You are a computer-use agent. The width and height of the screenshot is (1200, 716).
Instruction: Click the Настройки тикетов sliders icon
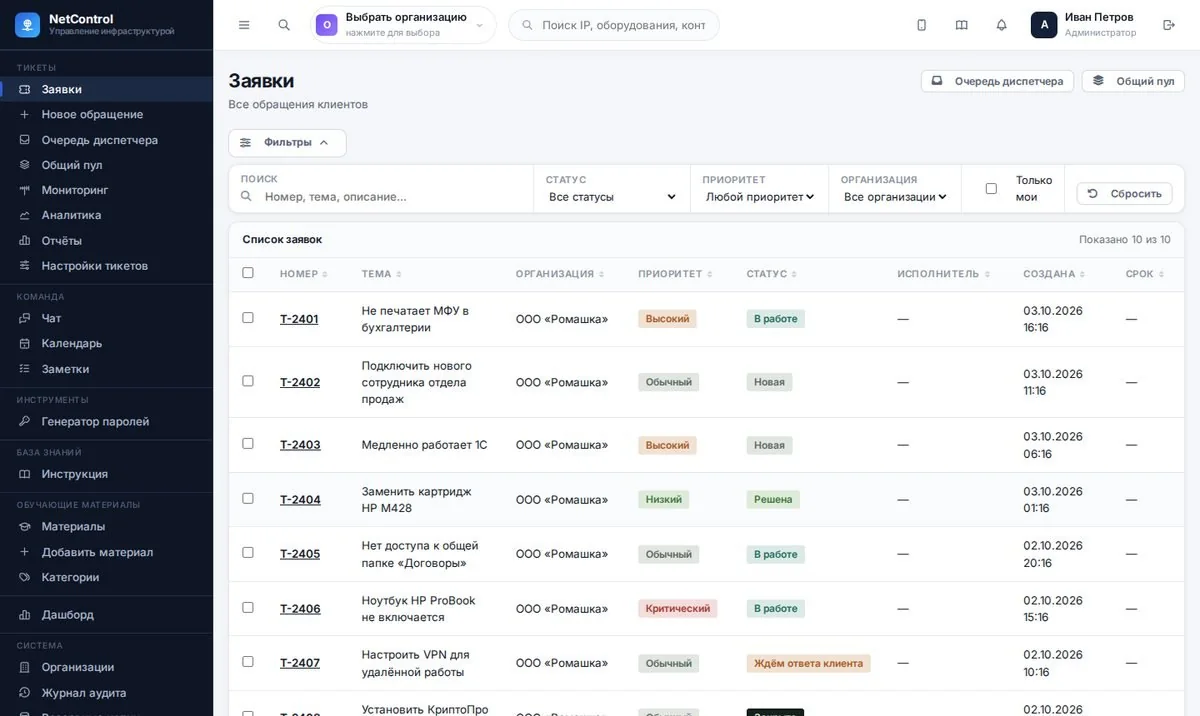(24, 266)
